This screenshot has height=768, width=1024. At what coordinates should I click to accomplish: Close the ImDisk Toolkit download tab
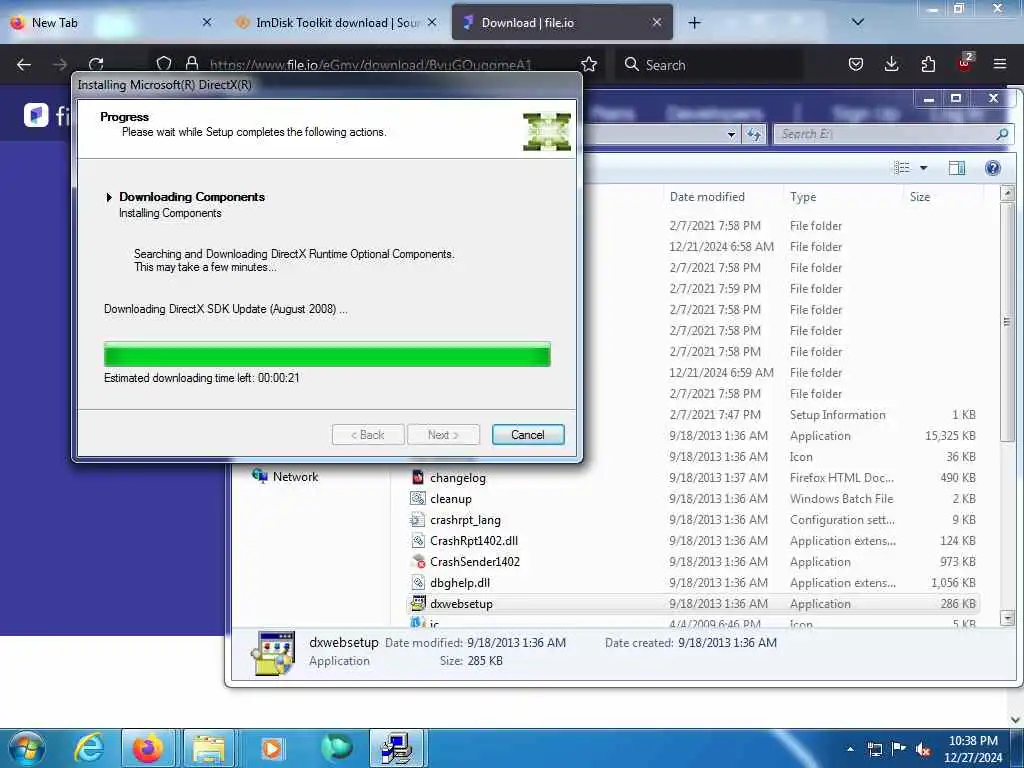coord(432,22)
